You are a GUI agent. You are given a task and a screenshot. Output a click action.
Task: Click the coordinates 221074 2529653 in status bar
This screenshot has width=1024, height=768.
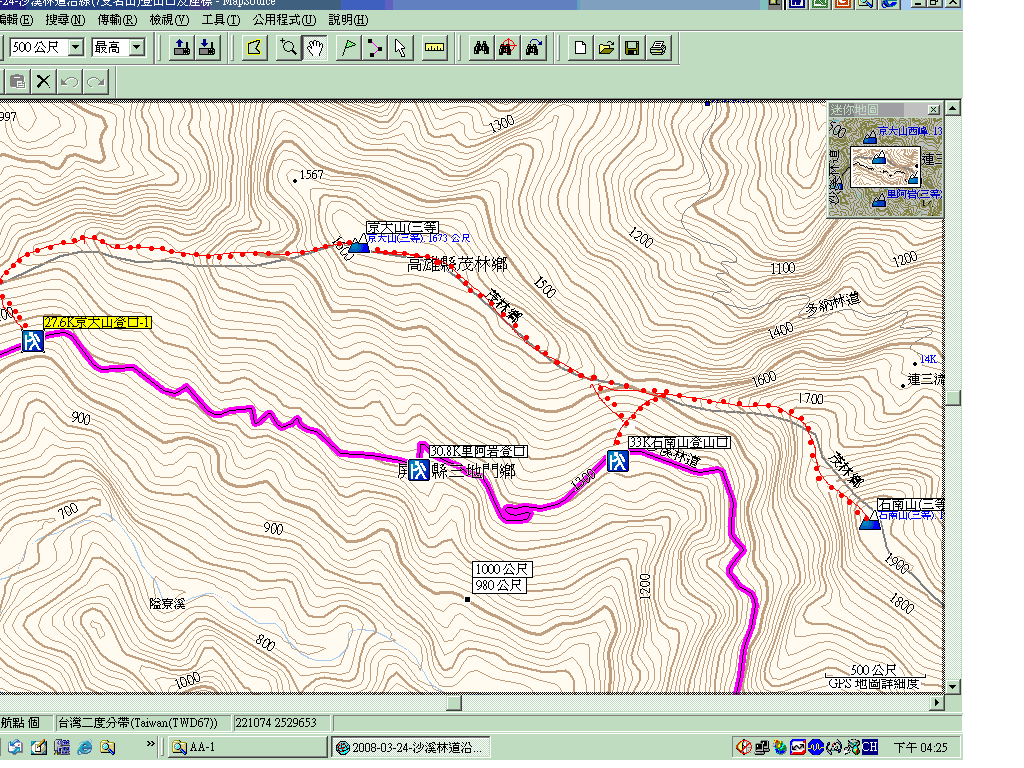click(x=276, y=723)
